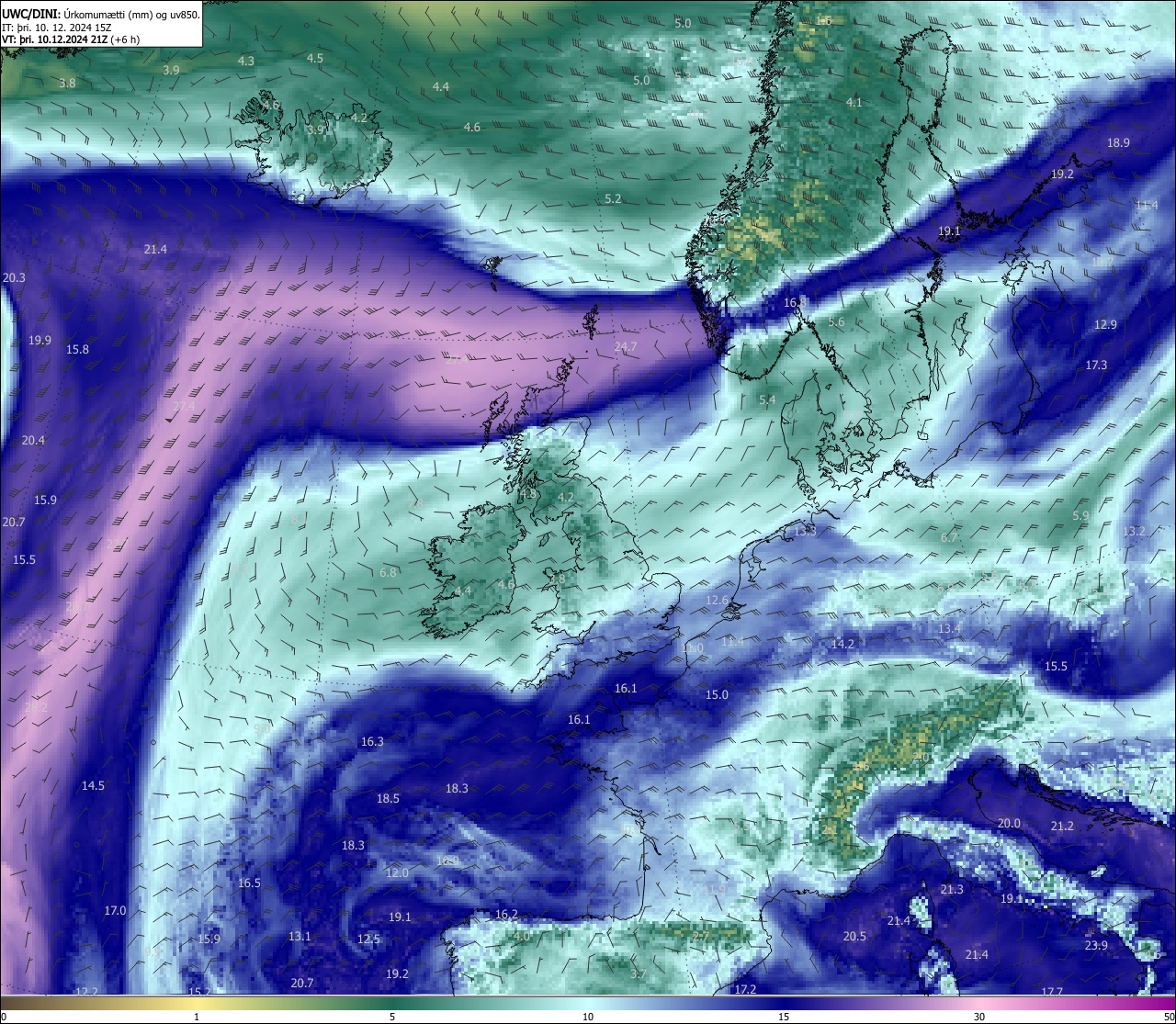
Task: Click the 13.3 value near the German coast
Action: coord(805,532)
